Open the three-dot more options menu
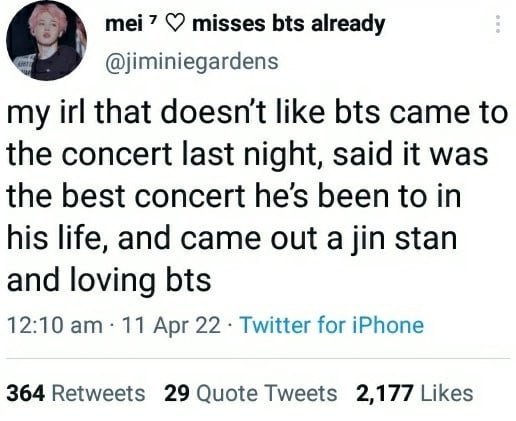The height and width of the screenshot is (421, 516). 498,24
